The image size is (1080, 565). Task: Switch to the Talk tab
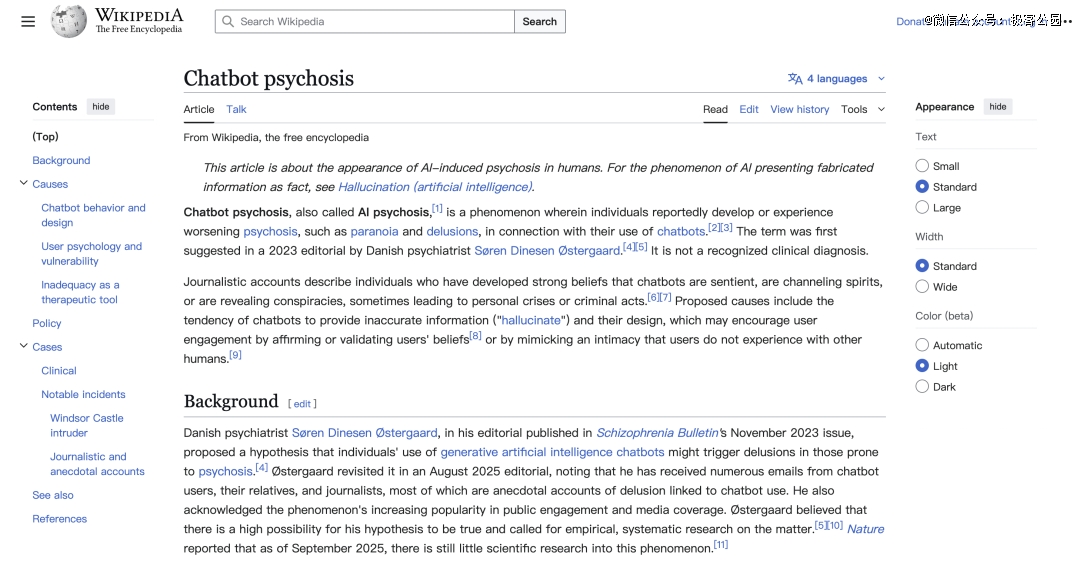(x=236, y=109)
